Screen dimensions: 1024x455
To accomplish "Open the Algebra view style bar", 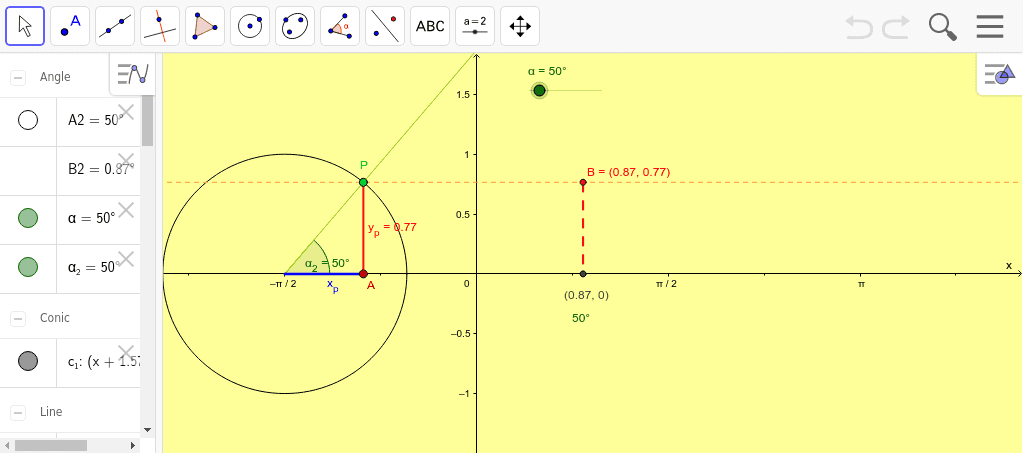I will pyautogui.click(x=133, y=74).
